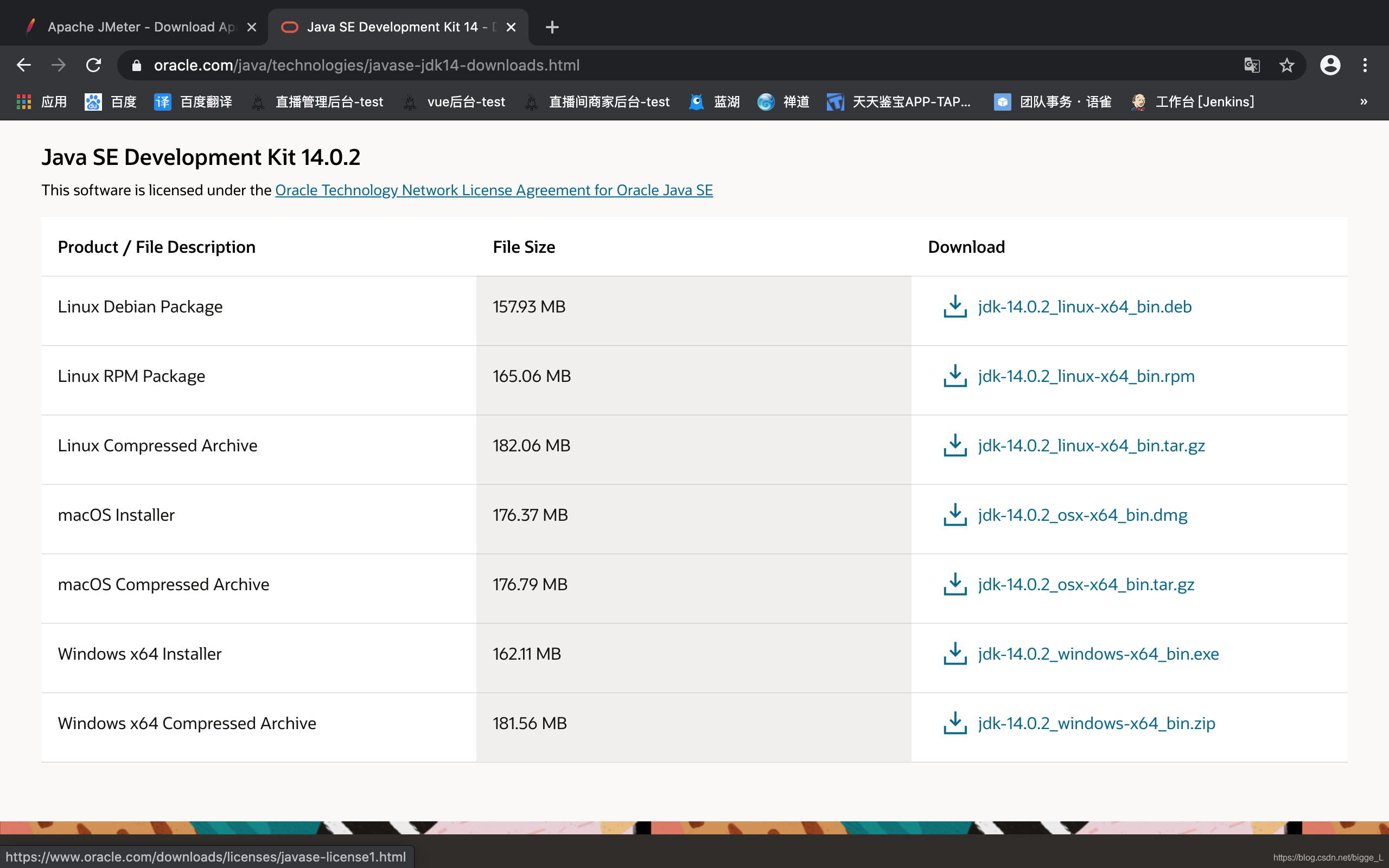Open Chrome three-dot menu
Screen dimensions: 1389x868
(1365, 65)
